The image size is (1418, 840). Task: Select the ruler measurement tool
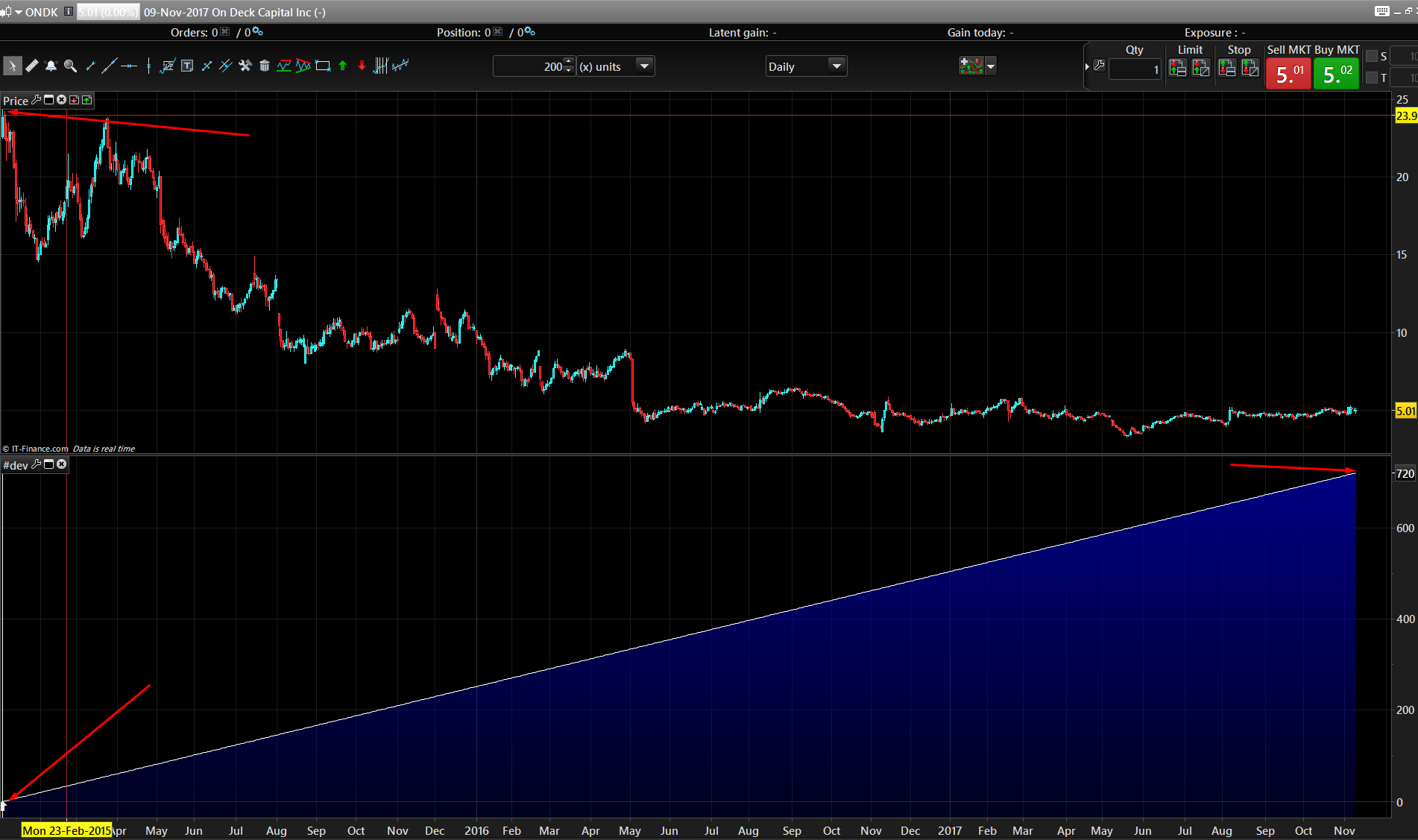[x=31, y=66]
